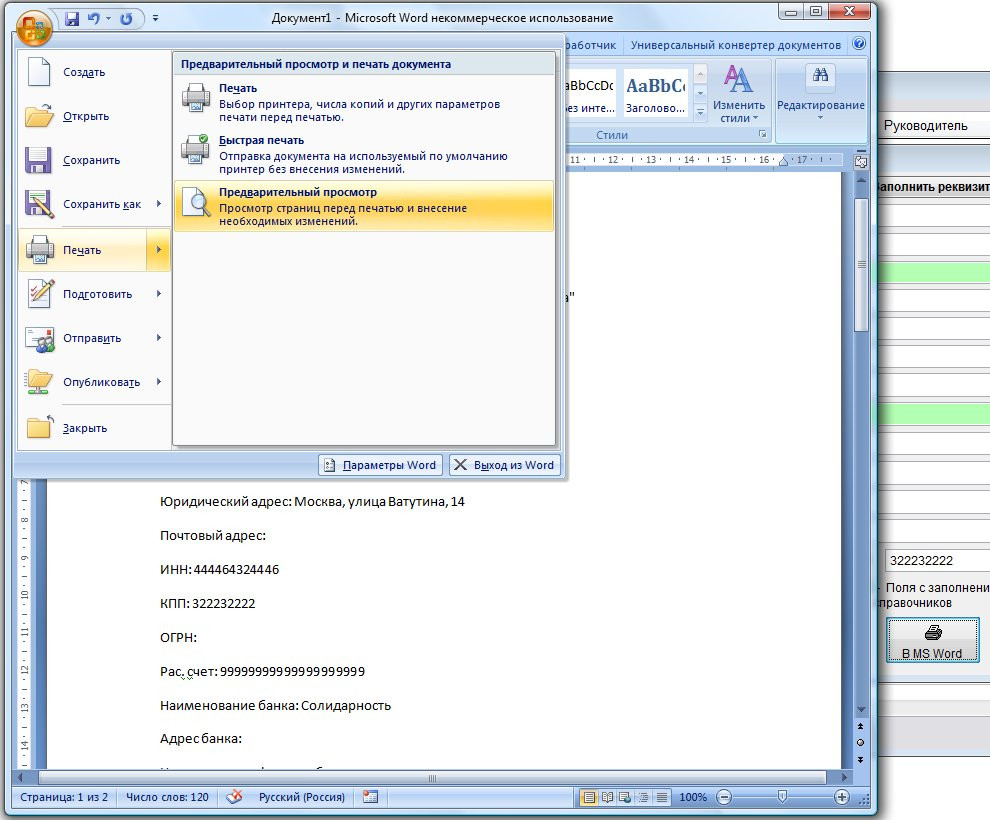Open Изменить стили dropdown

(x=739, y=93)
